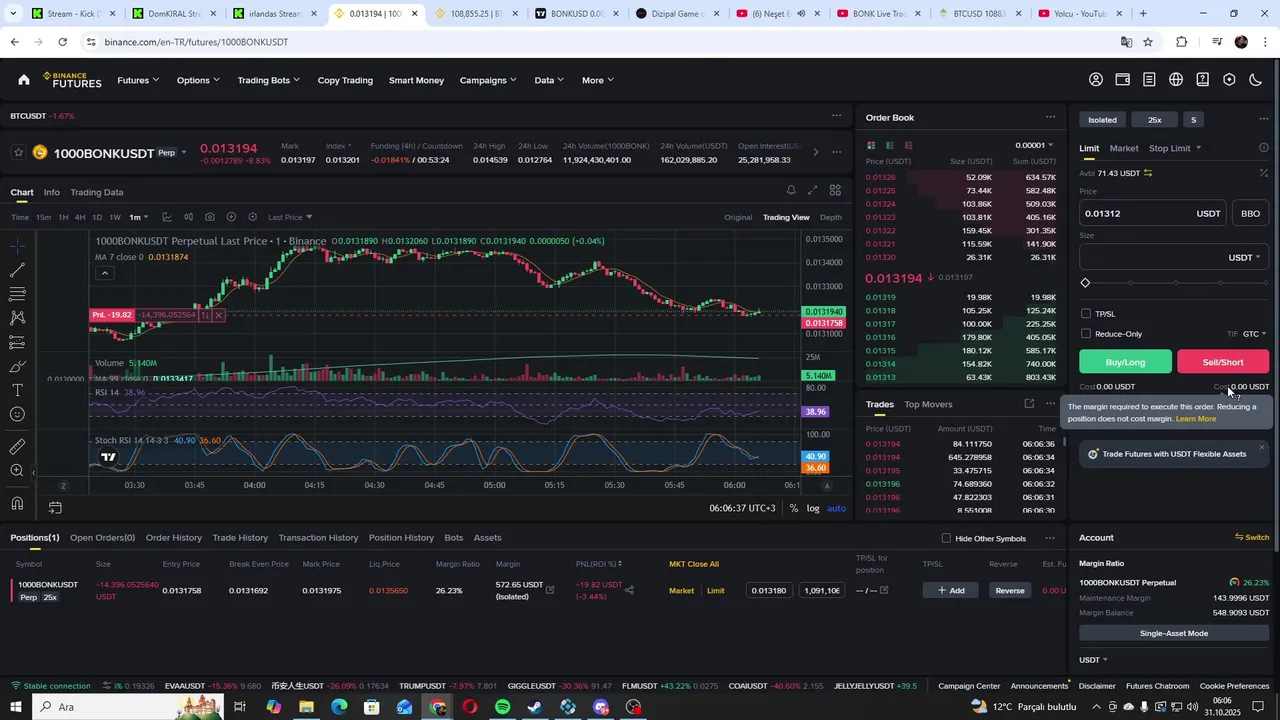The image size is (1280, 720).
Task: Enable the TP/SL checkbox
Action: click(1086, 314)
